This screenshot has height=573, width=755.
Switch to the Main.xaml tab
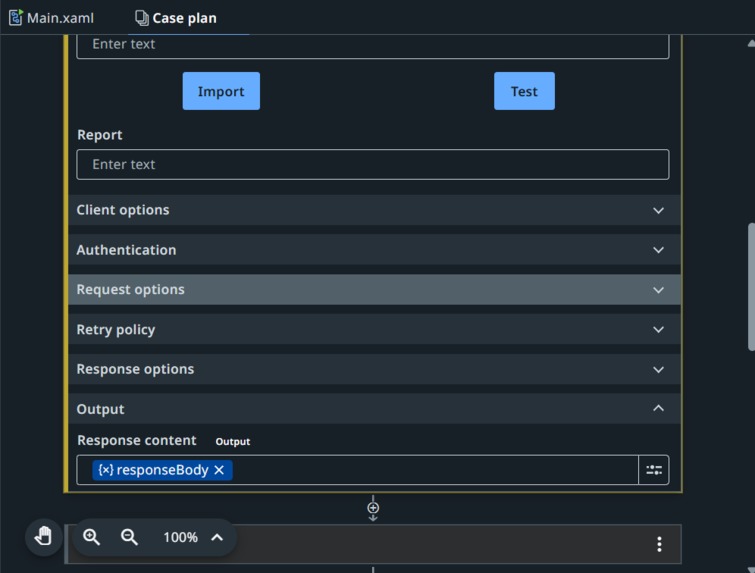pos(52,18)
